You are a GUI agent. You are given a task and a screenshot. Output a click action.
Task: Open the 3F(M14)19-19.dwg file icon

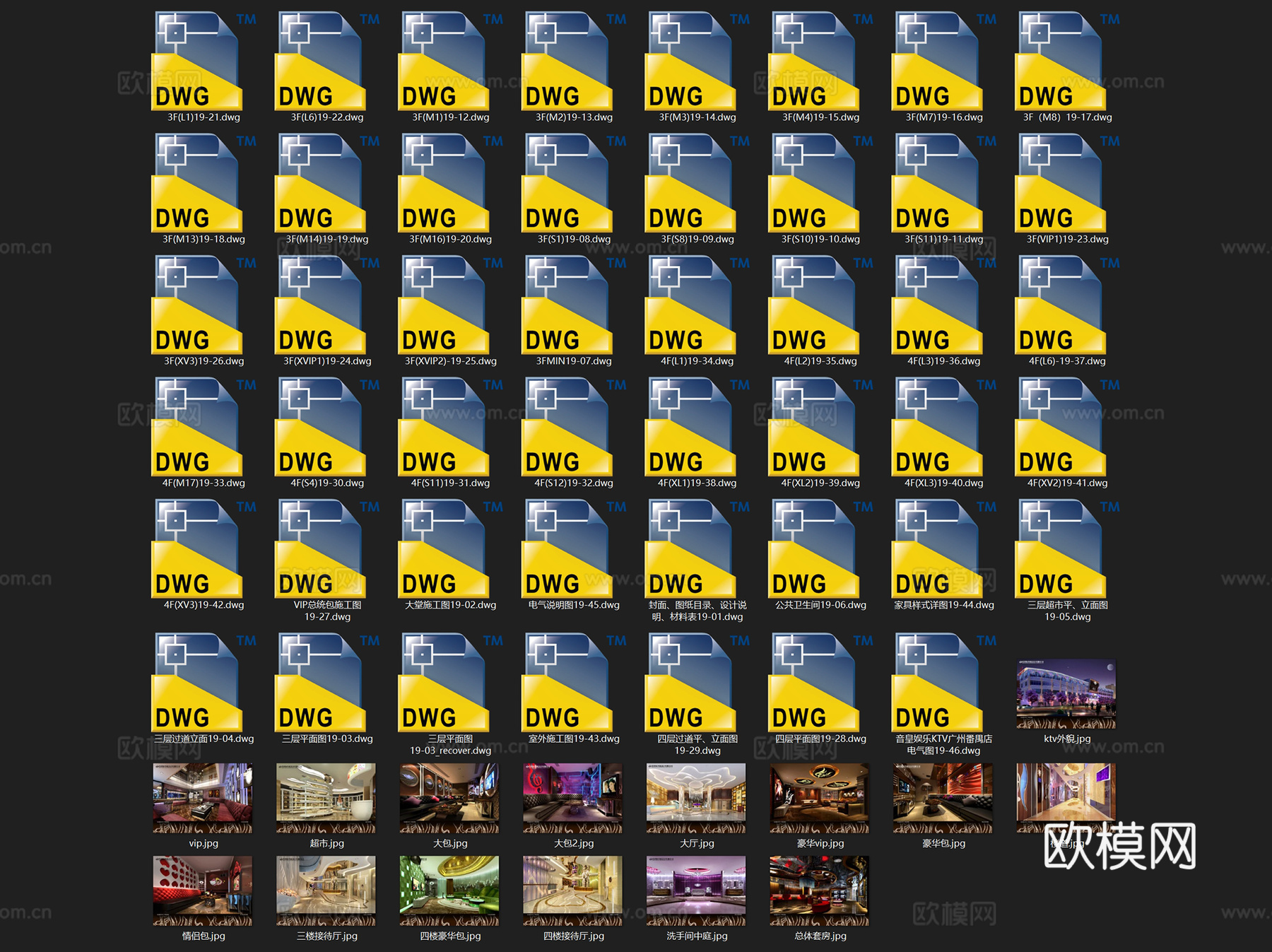pyautogui.click(x=320, y=183)
